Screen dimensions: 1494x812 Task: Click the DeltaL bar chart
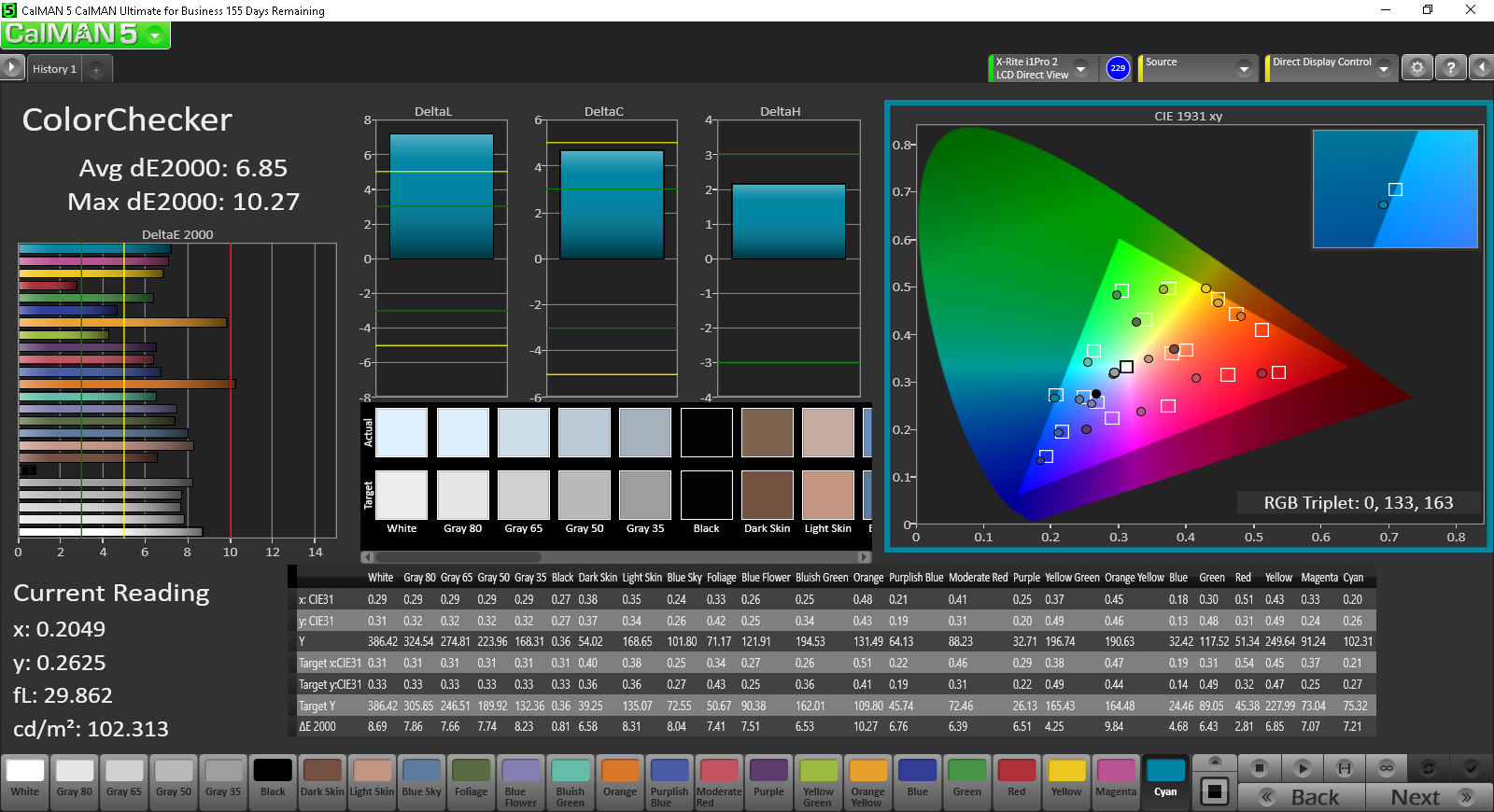[x=441, y=259]
